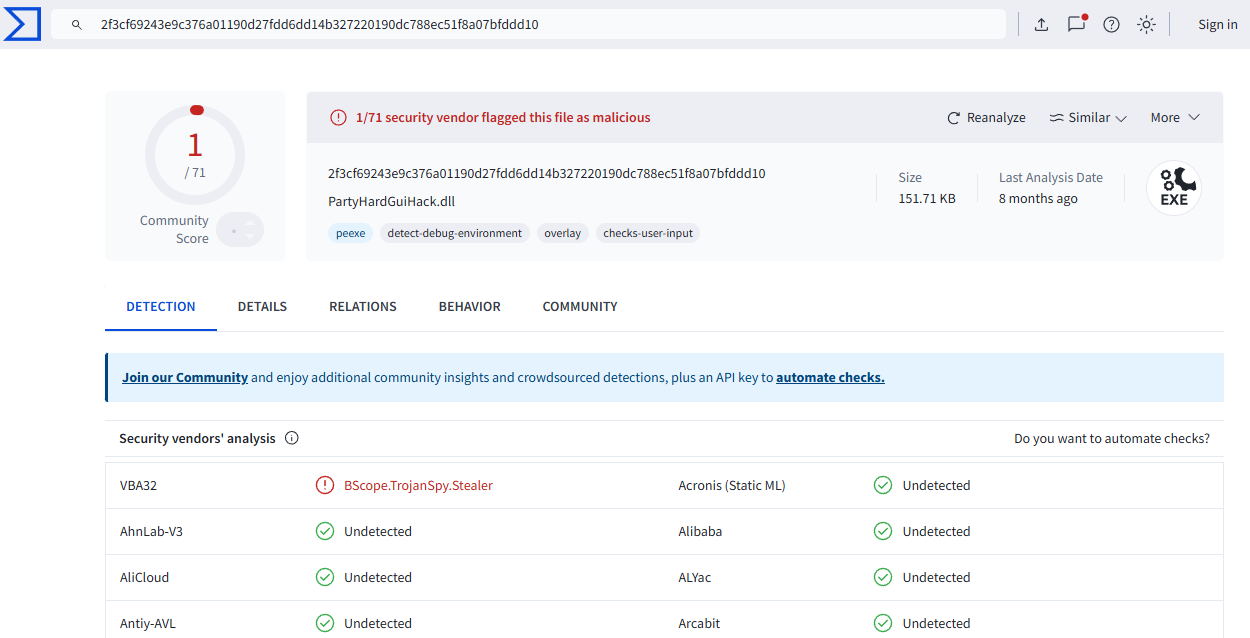Click the search magnifier icon
Screen dimensions: 1250x638
(x=77, y=25)
